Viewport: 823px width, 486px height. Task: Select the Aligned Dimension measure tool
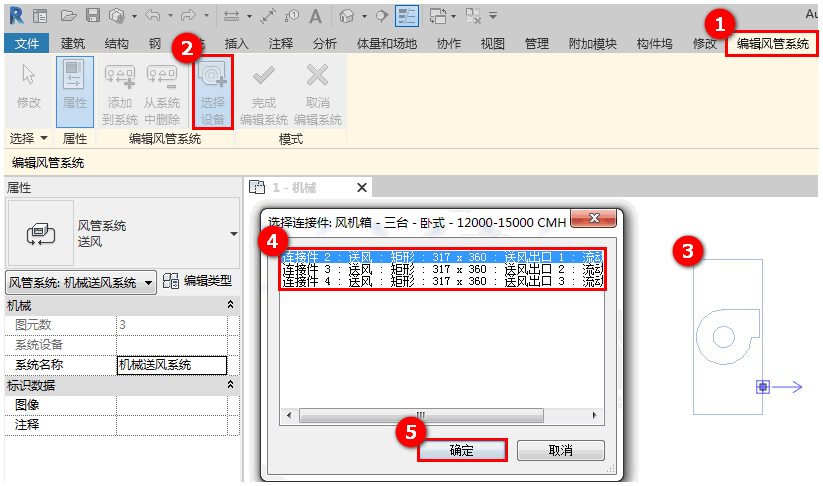pyautogui.click(x=231, y=16)
